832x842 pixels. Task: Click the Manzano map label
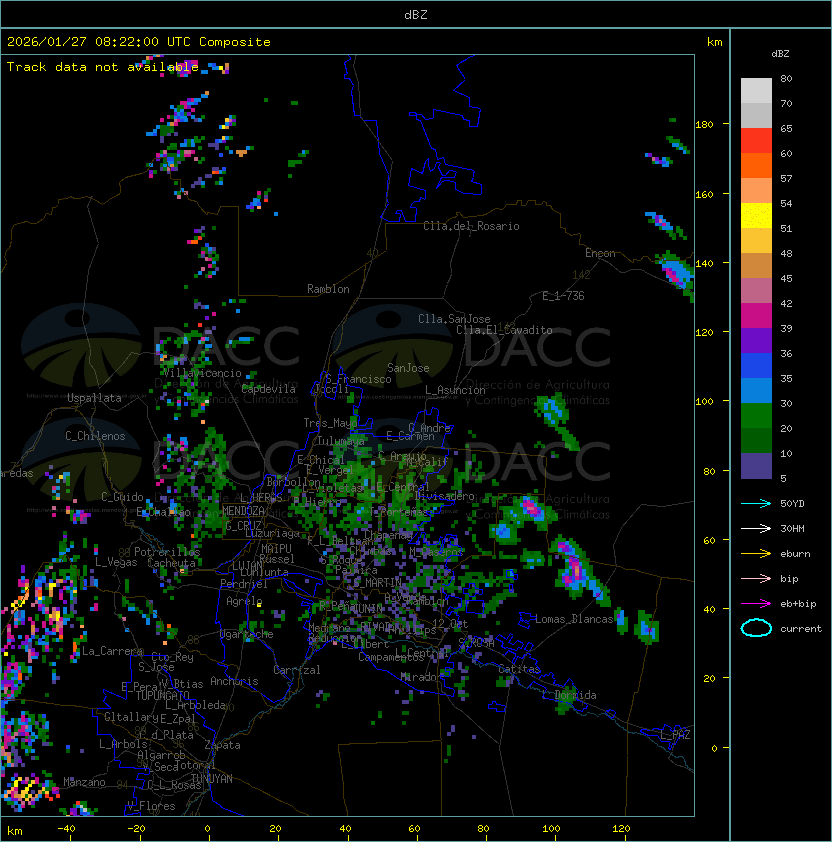click(84, 782)
